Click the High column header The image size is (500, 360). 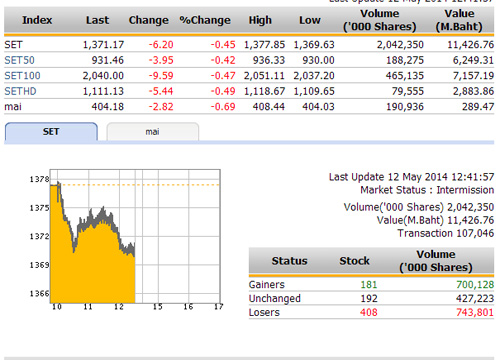click(260, 20)
